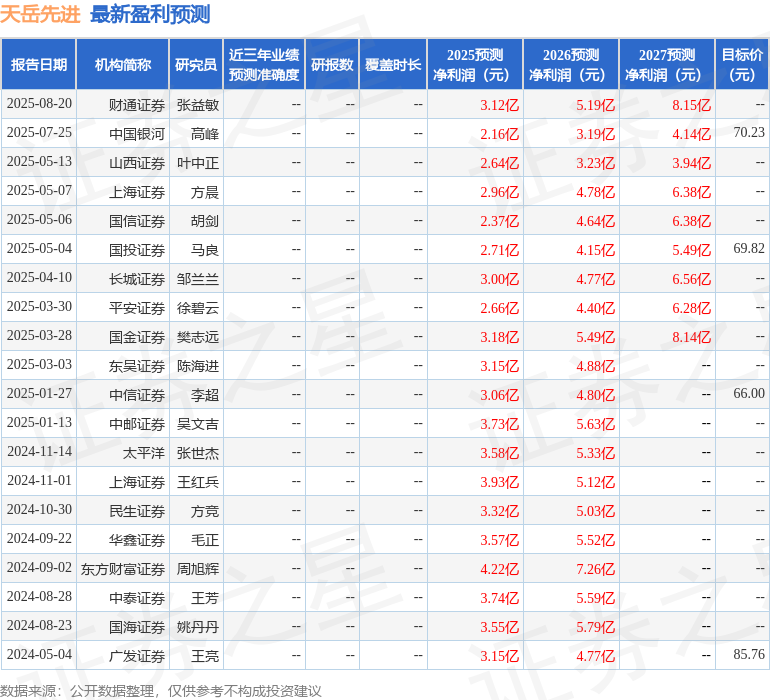Click the 6.56亿 forecast value
Image resolution: width=770 pixels, height=700 pixels.
[691, 279]
